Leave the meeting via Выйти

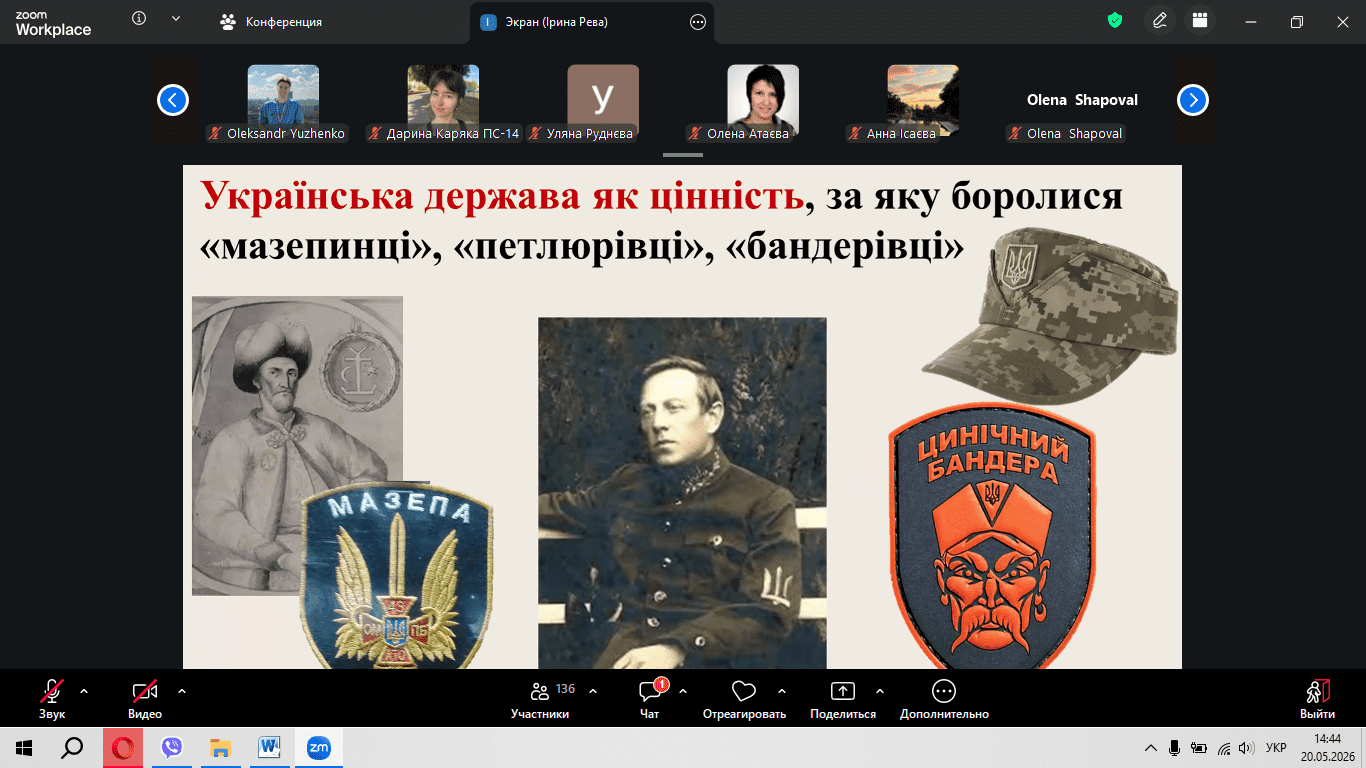point(1317,699)
